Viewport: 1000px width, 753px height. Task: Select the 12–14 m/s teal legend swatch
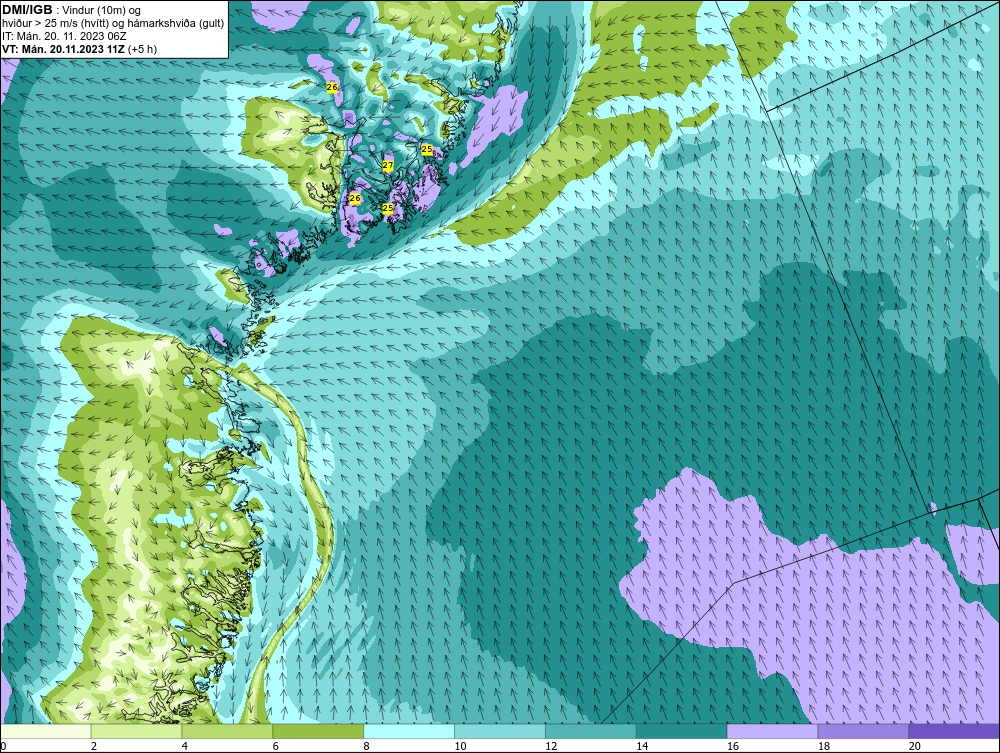591,731
